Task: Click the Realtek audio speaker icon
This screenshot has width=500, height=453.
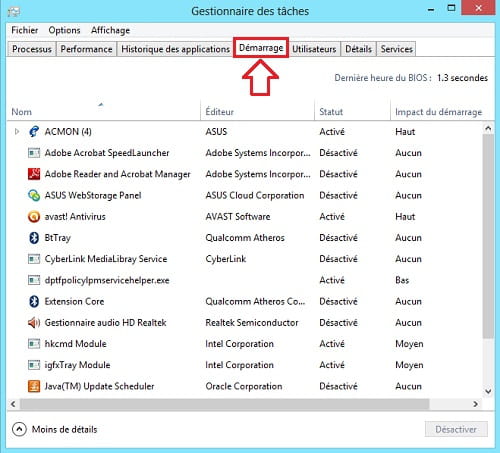Action: [x=34, y=323]
